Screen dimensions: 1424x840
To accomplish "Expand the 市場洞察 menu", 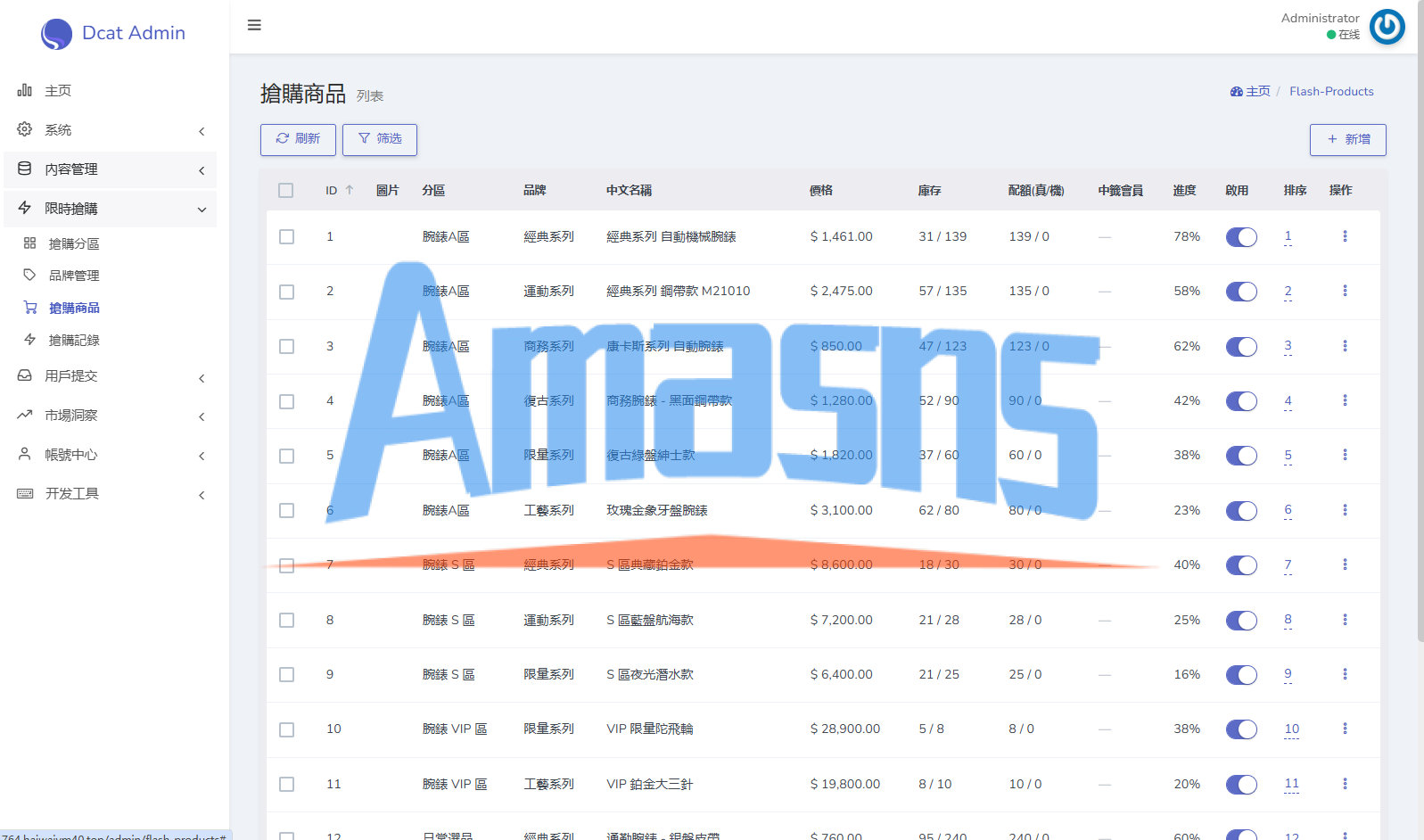I will click(111, 416).
